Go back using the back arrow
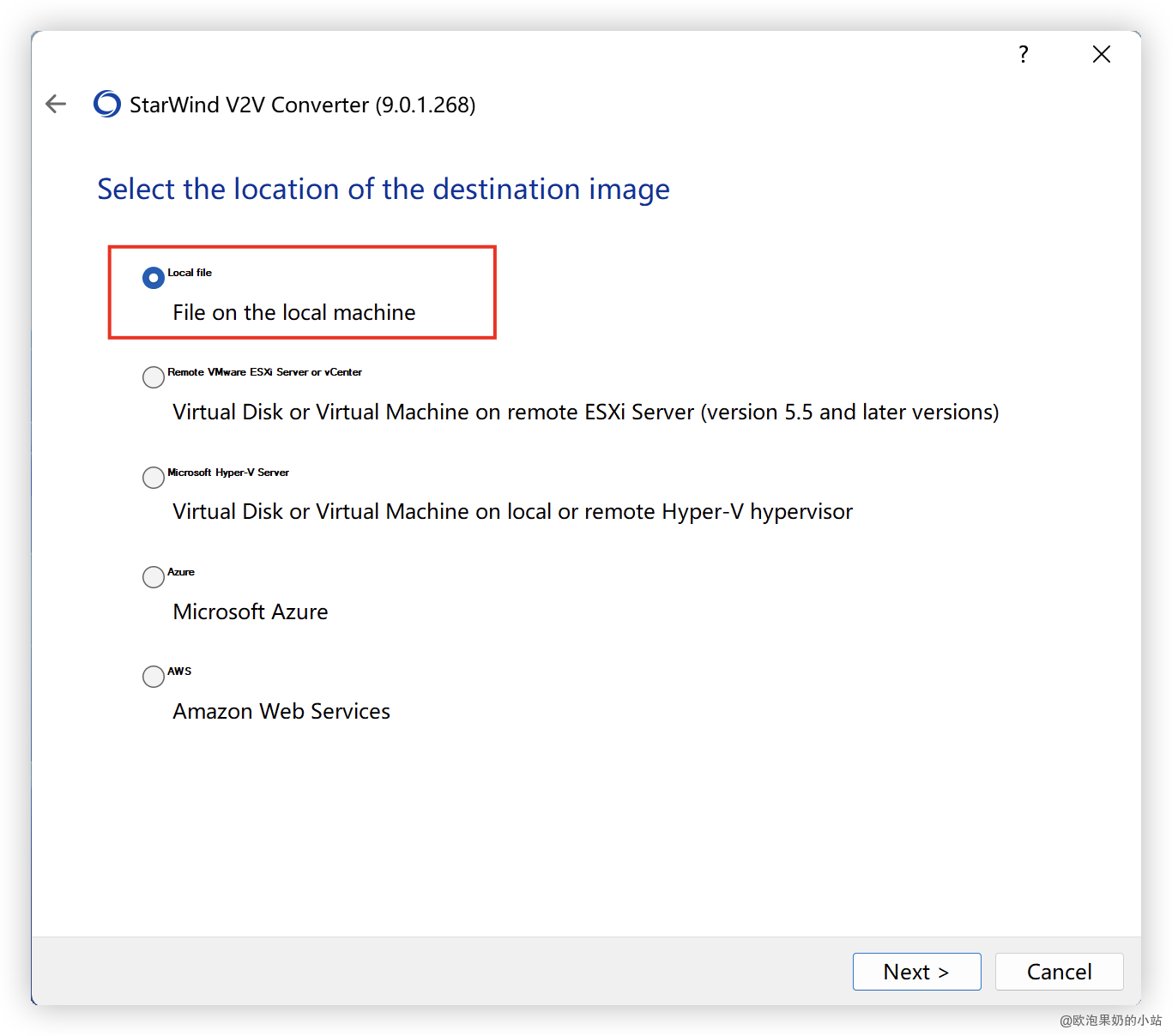1172x1036 pixels. [x=56, y=104]
